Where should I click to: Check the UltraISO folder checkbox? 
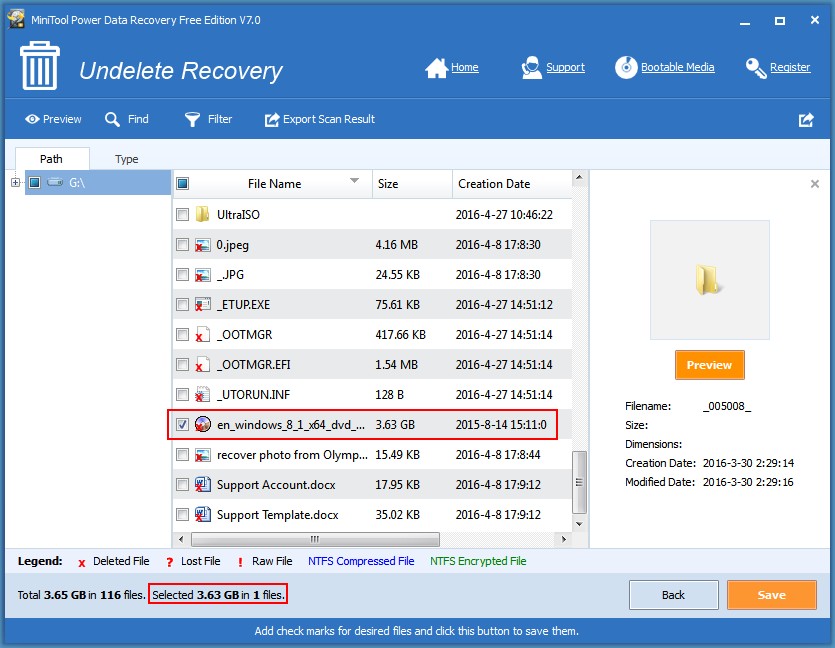(x=182, y=214)
